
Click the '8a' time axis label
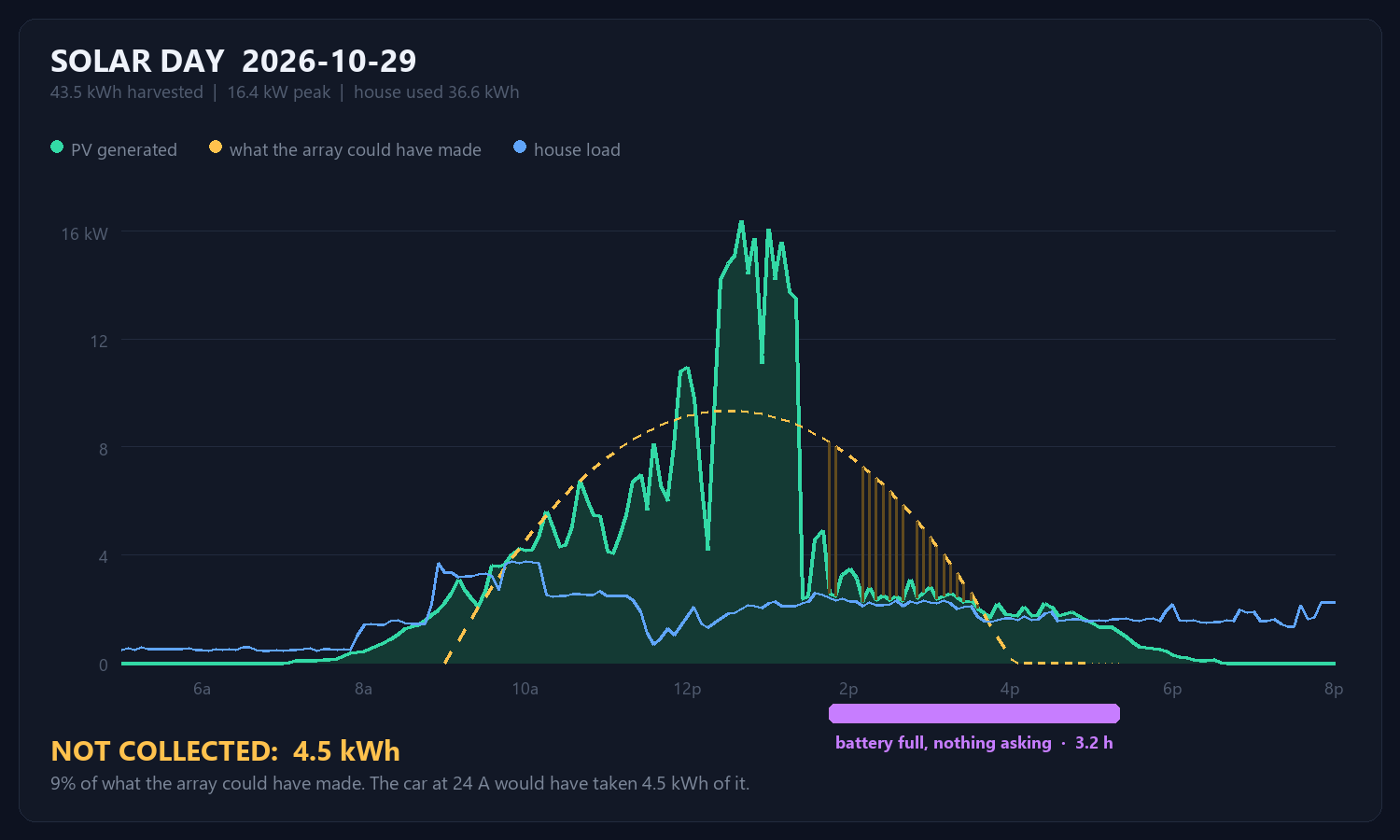click(x=363, y=689)
